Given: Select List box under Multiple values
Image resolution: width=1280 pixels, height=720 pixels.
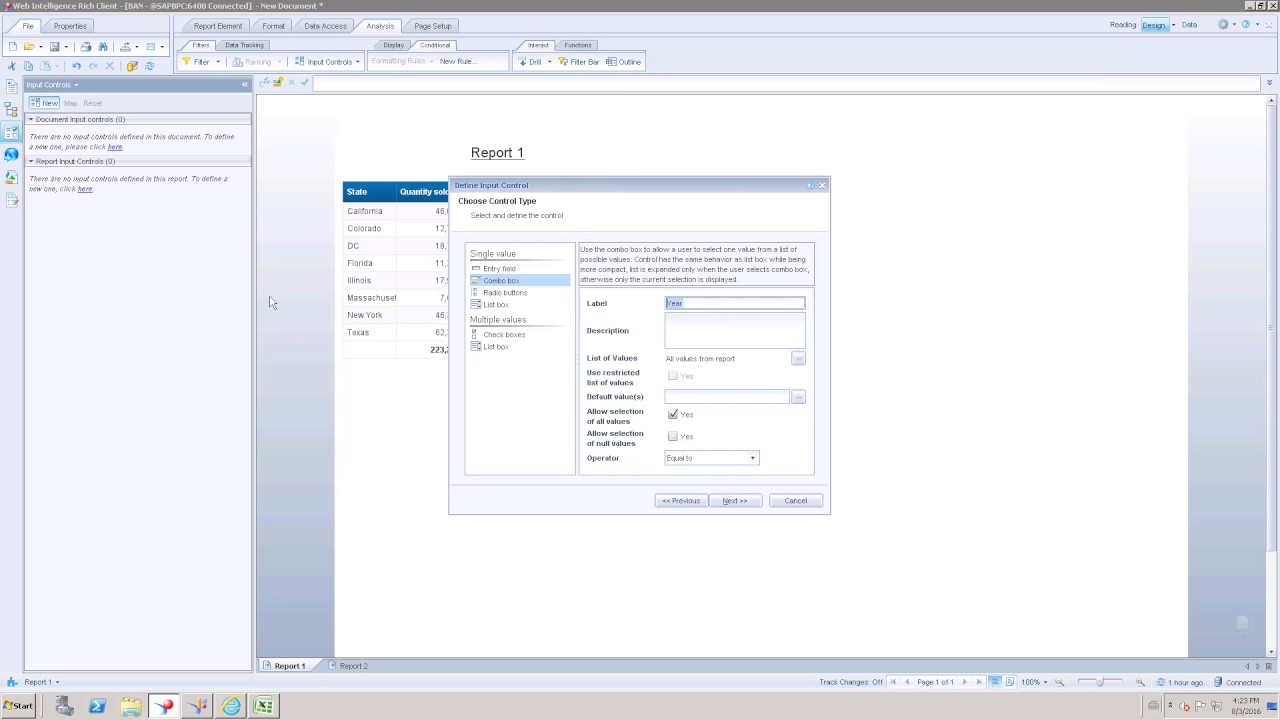Looking at the screenshot, I should click(496, 347).
